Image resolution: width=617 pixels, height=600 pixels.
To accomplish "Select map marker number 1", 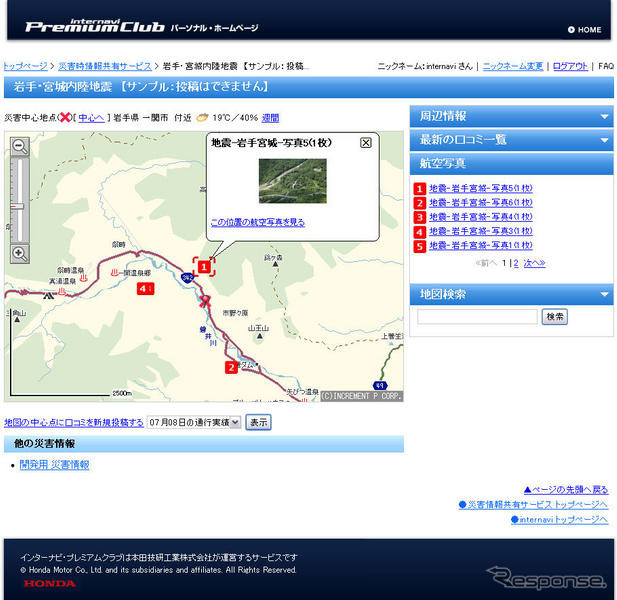I will (204, 267).
